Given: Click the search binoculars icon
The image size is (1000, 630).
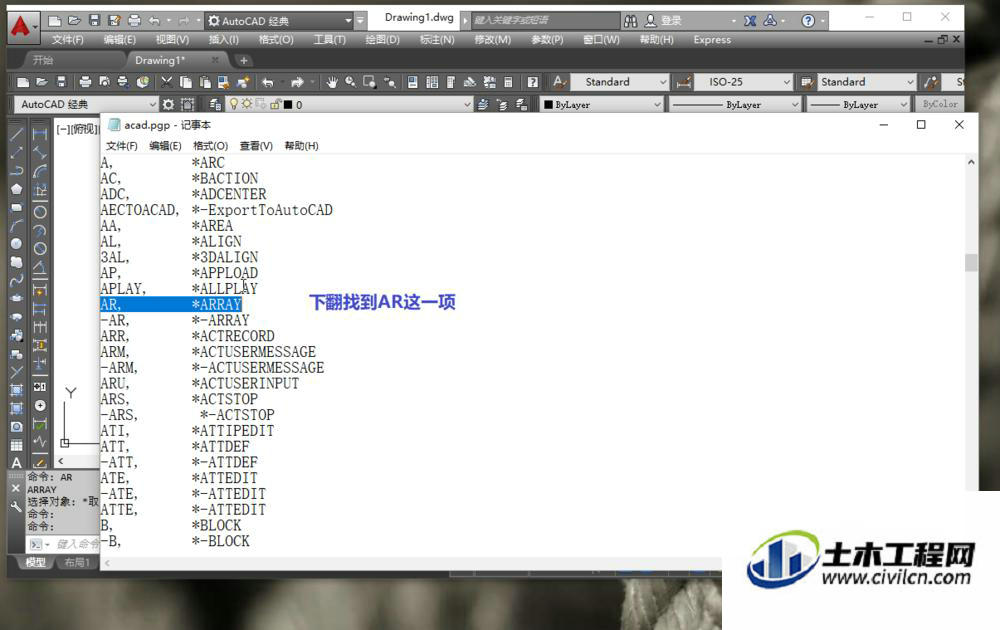Looking at the screenshot, I should (x=631, y=21).
